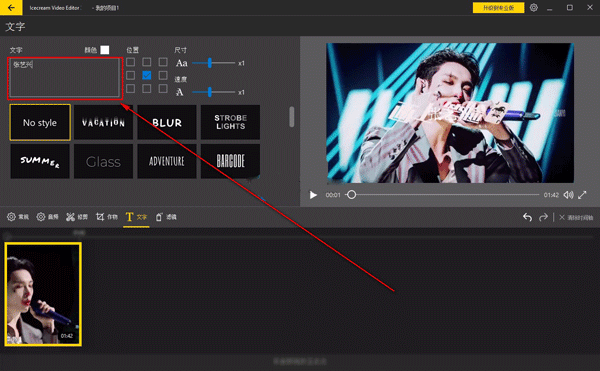Click the preview seek bar handle

(x=351, y=195)
